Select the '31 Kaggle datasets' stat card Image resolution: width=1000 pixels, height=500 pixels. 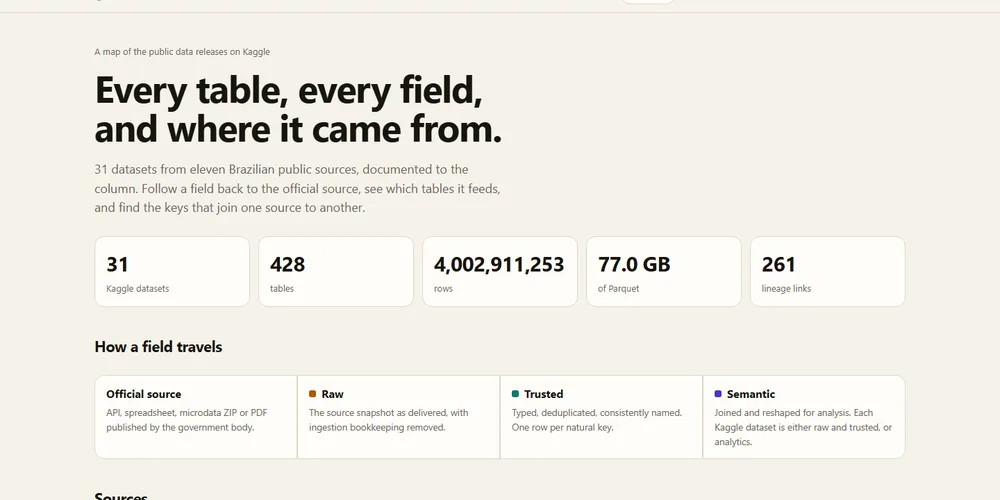pyautogui.click(x=172, y=272)
